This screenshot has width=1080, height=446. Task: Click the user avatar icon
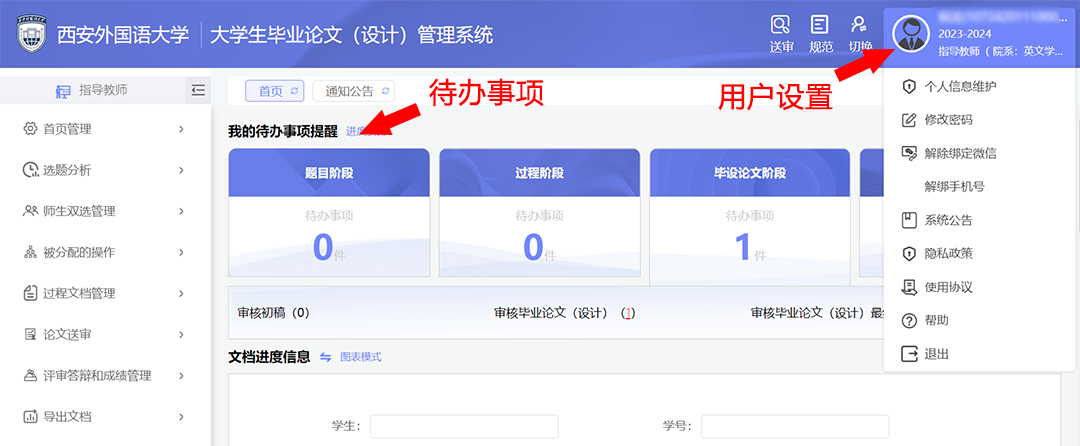coord(910,34)
